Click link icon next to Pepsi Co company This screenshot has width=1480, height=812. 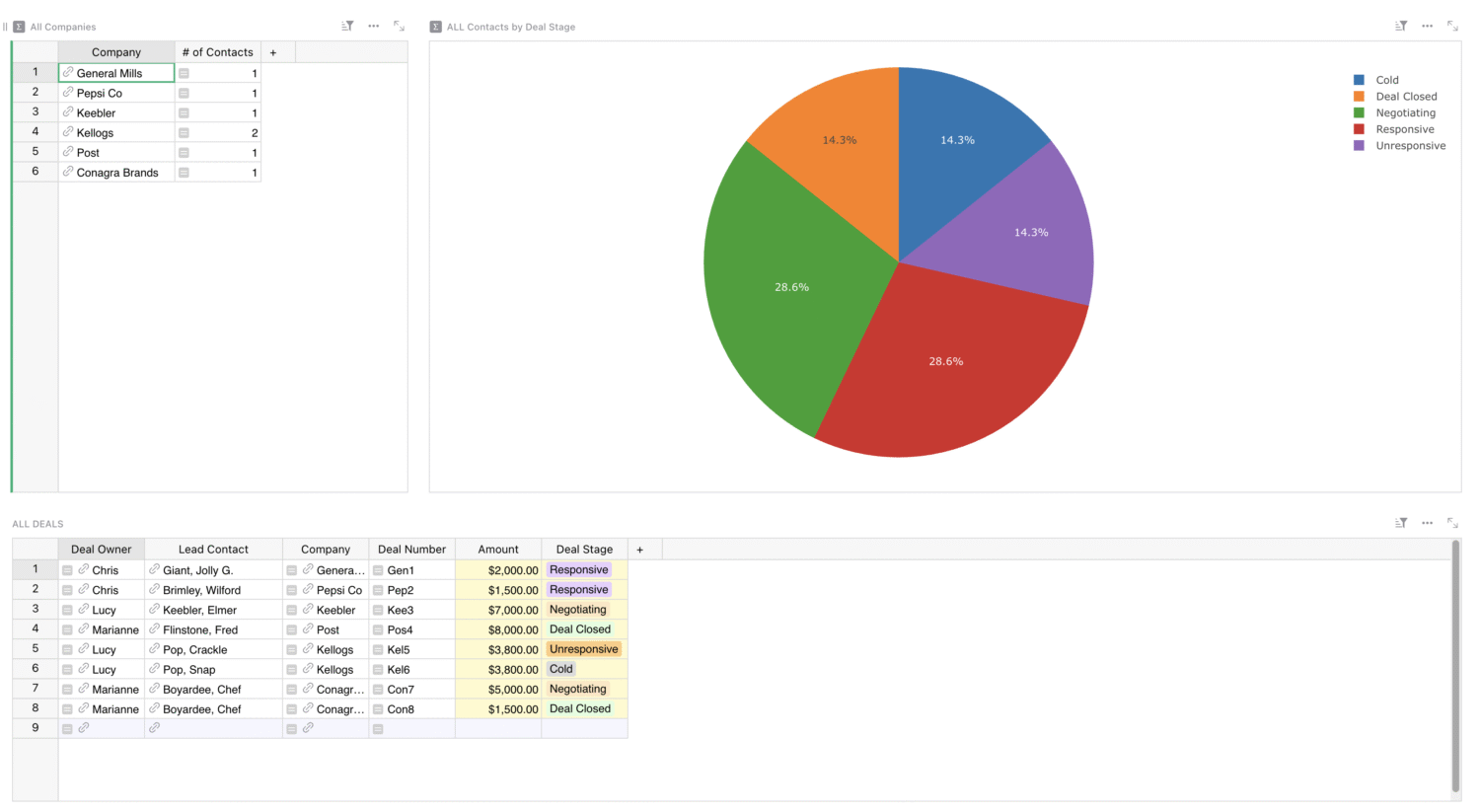tap(68, 92)
